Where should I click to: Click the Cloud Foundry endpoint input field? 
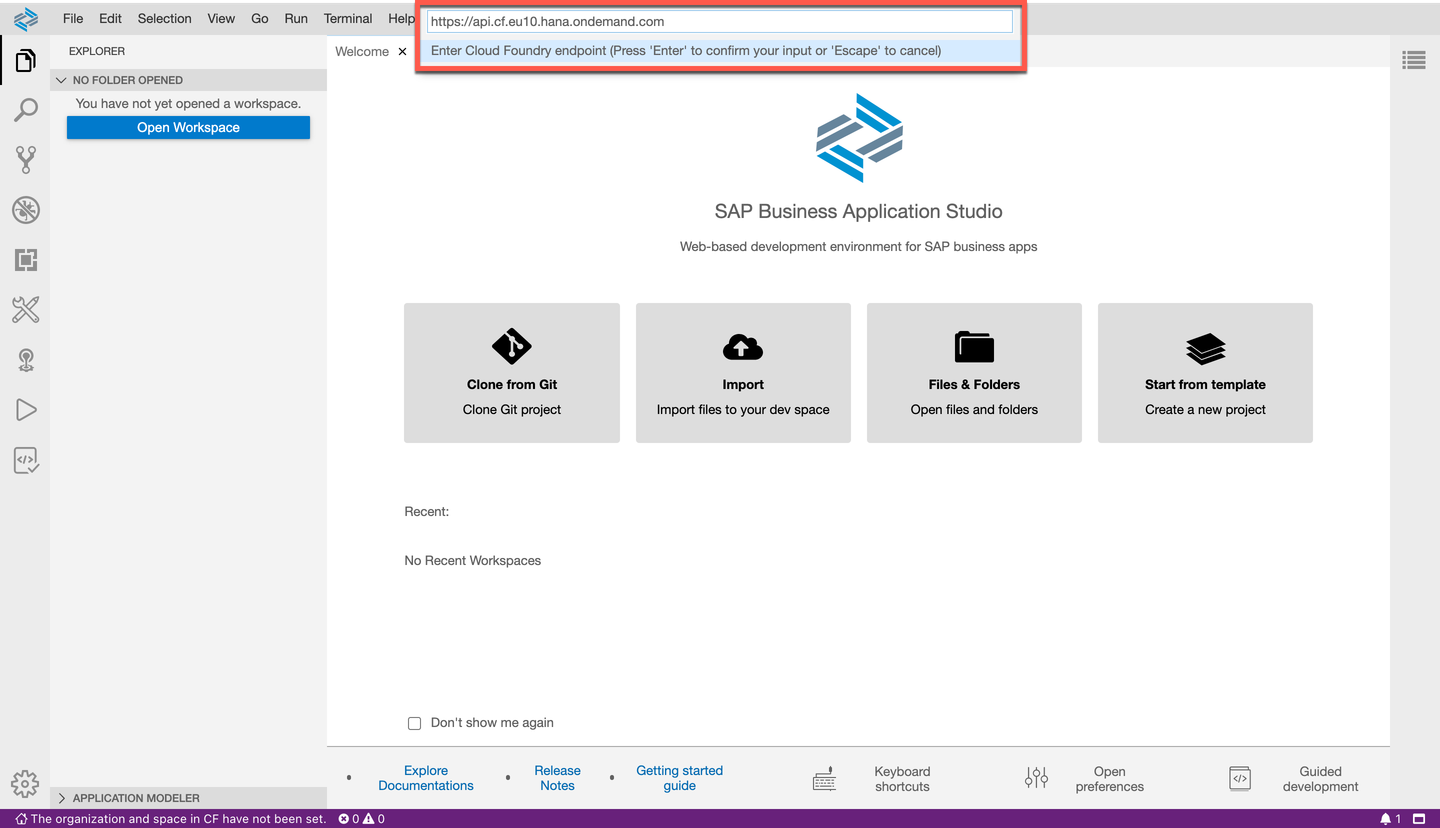(x=720, y=21)
